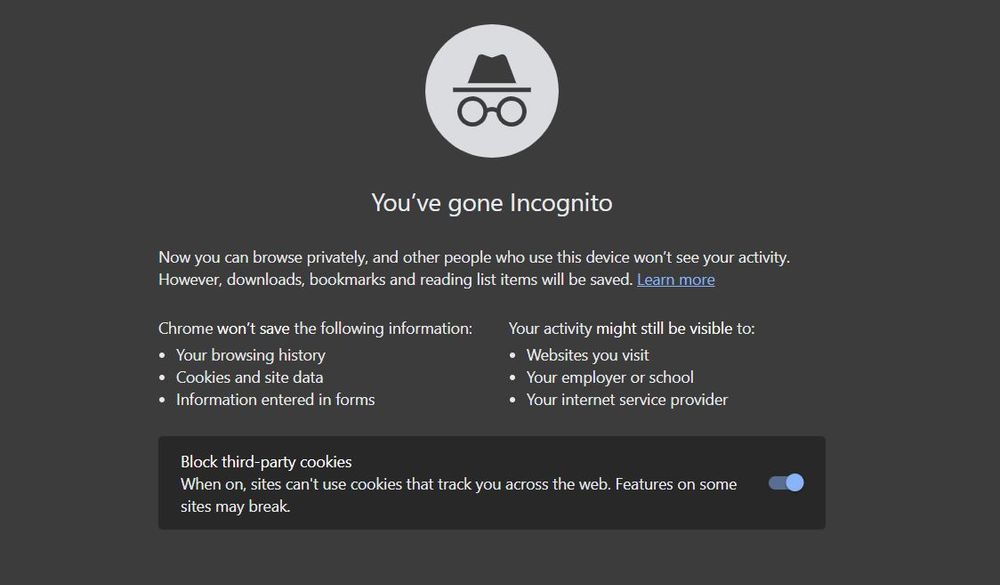Click the cookie tracking description sentence
Viewport: 1000px width, 585px height.
point(396,484)
